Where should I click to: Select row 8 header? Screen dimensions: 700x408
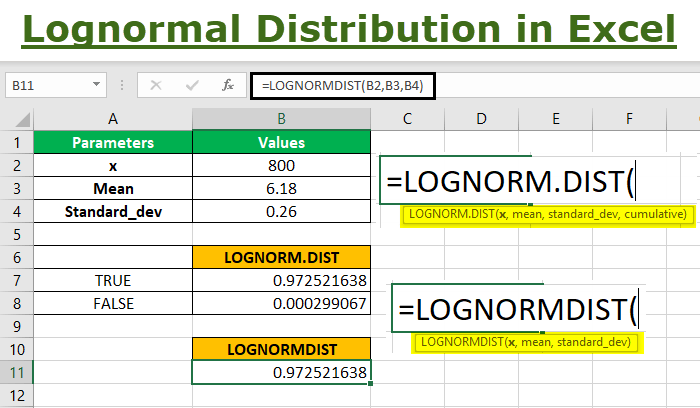[x=17, y=304]
